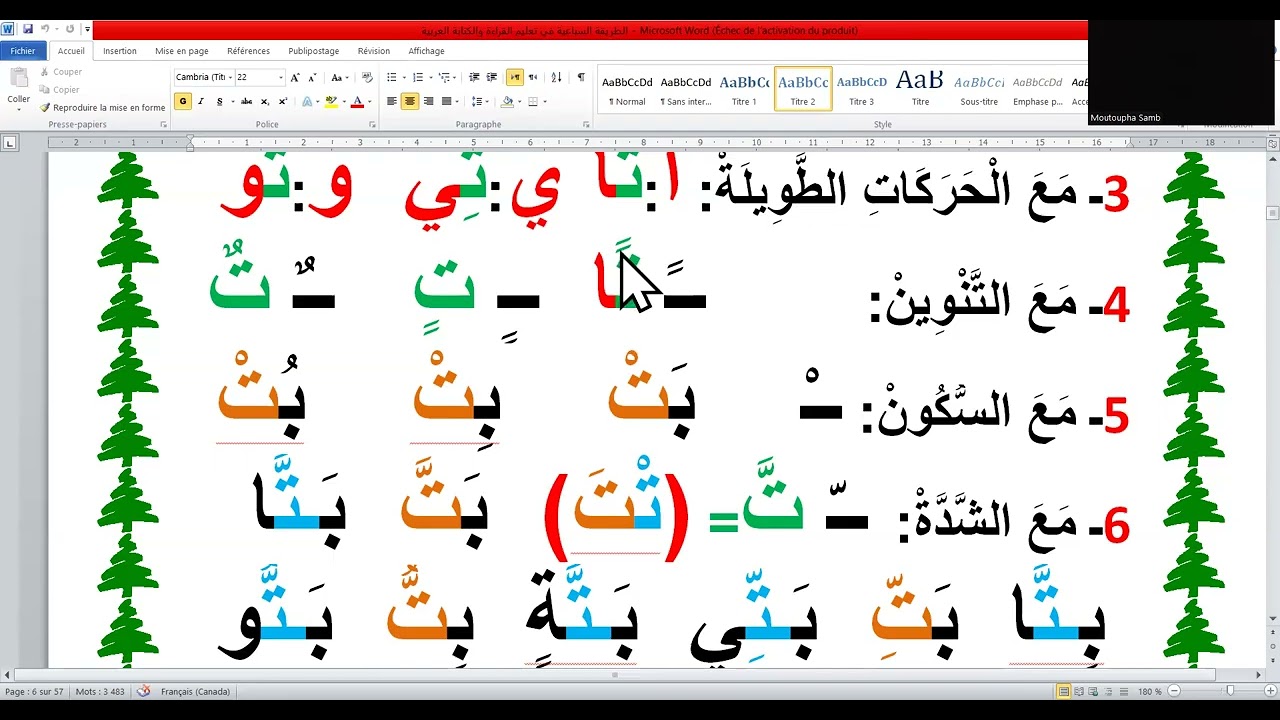This screenshot has height=720, width=1280.
Task: Align text to the left
Action: click(391, 101)
